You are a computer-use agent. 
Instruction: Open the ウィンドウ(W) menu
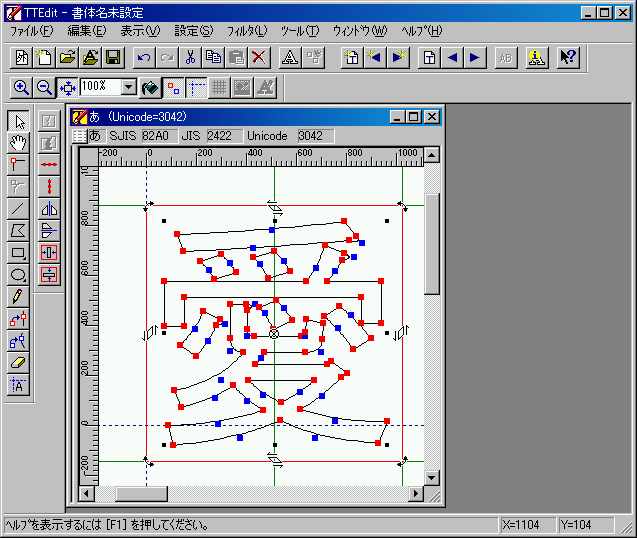tap(360, 31)
